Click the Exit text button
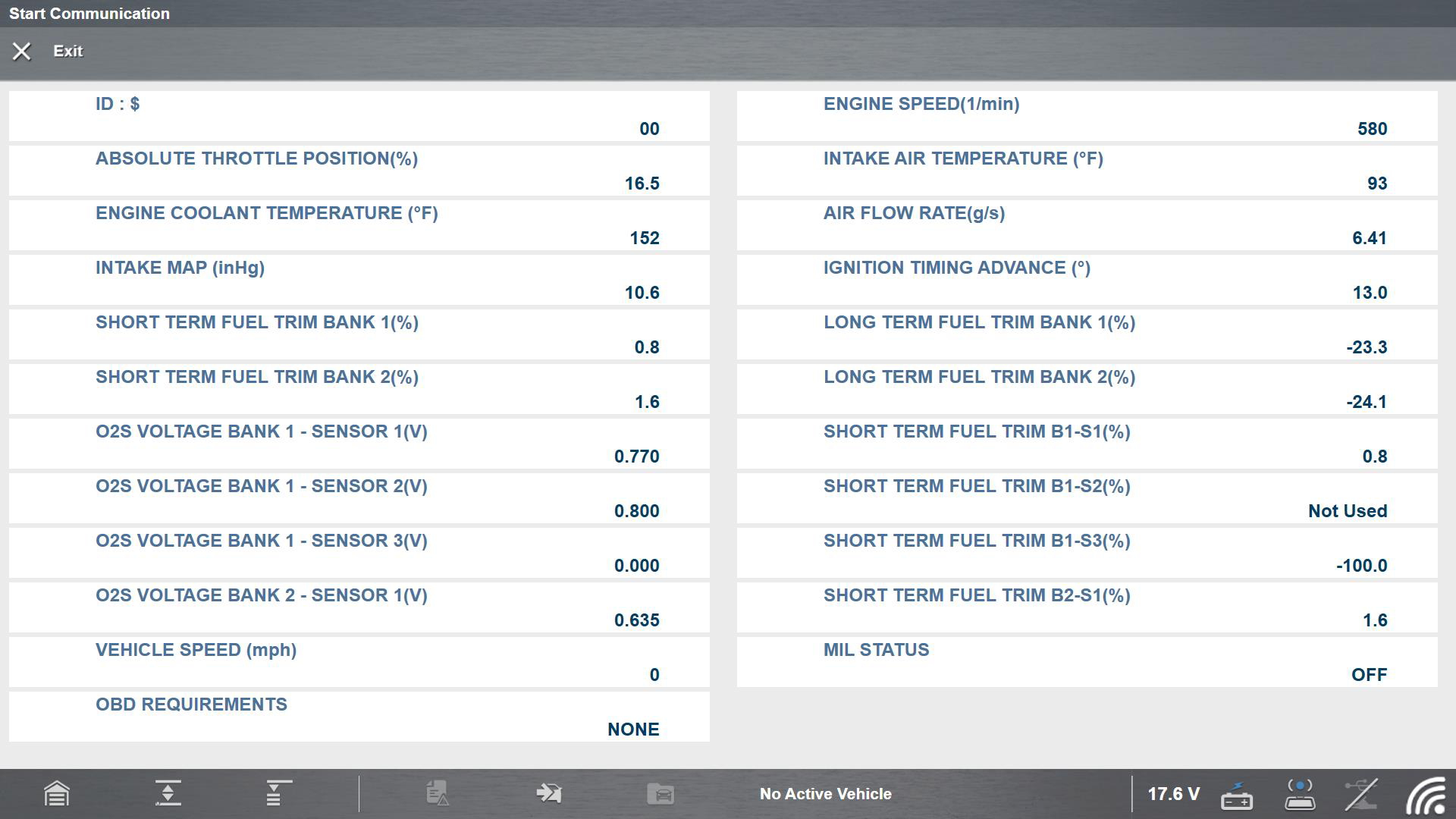 pyautogui.click(x=68, y=52)
